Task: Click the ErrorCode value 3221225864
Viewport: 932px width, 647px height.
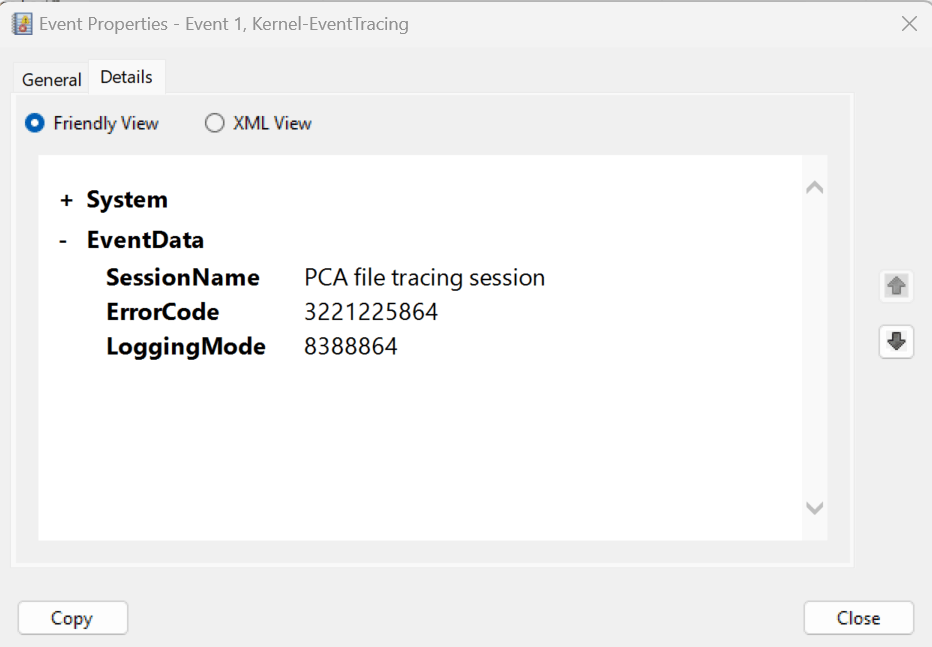Action: 371,312
